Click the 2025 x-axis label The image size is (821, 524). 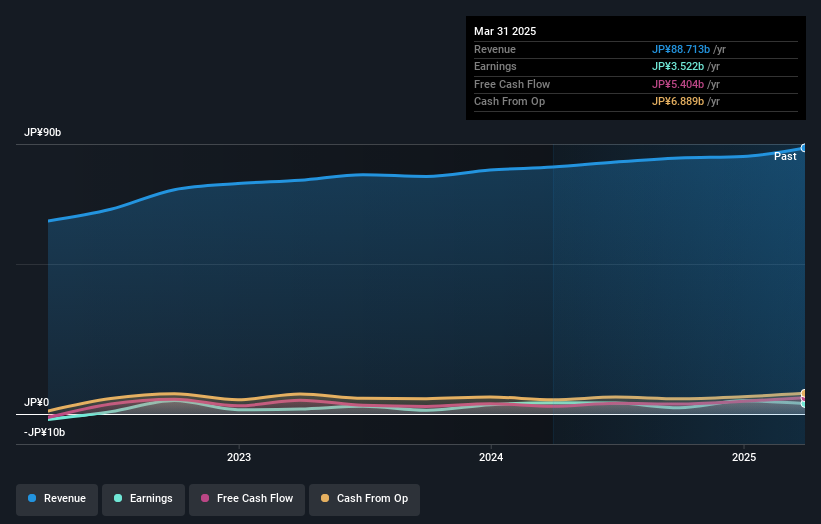click(x=744, y=457)
